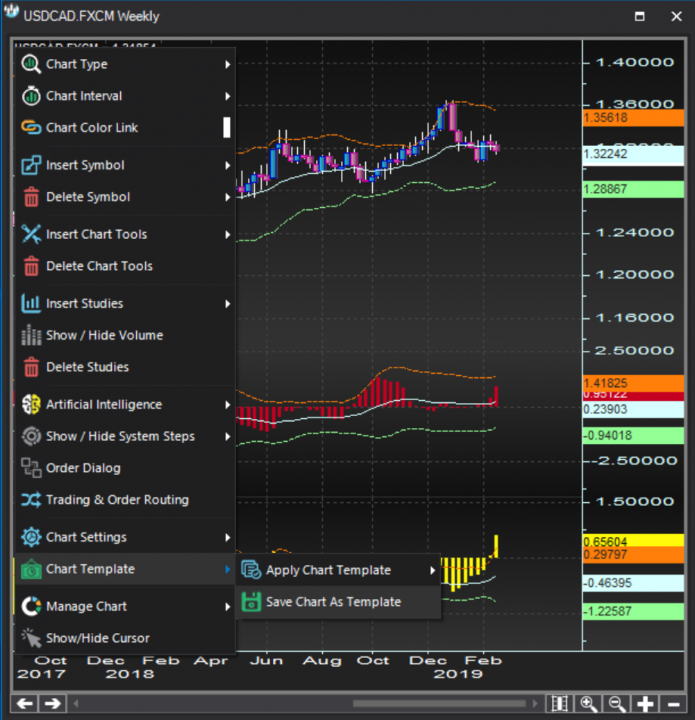Click the Chart Settings gear icon
This screenshot has height=720, width=695.
point(31,537)
